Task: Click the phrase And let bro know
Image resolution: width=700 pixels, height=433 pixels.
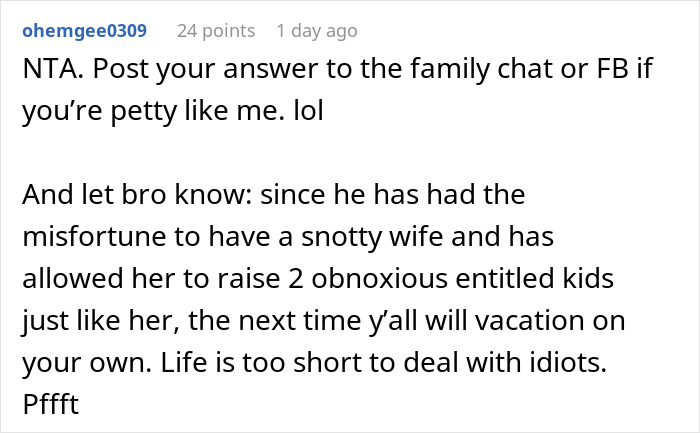Action: click(138, 195)
